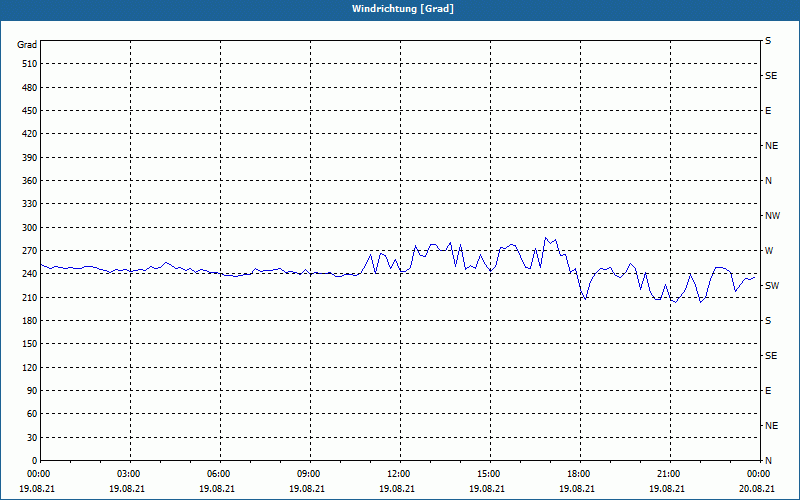Image resolution: width=800 pixels, height=500 pixels.
Task: Select the 03:00 time label
Action: pos(127,474)
